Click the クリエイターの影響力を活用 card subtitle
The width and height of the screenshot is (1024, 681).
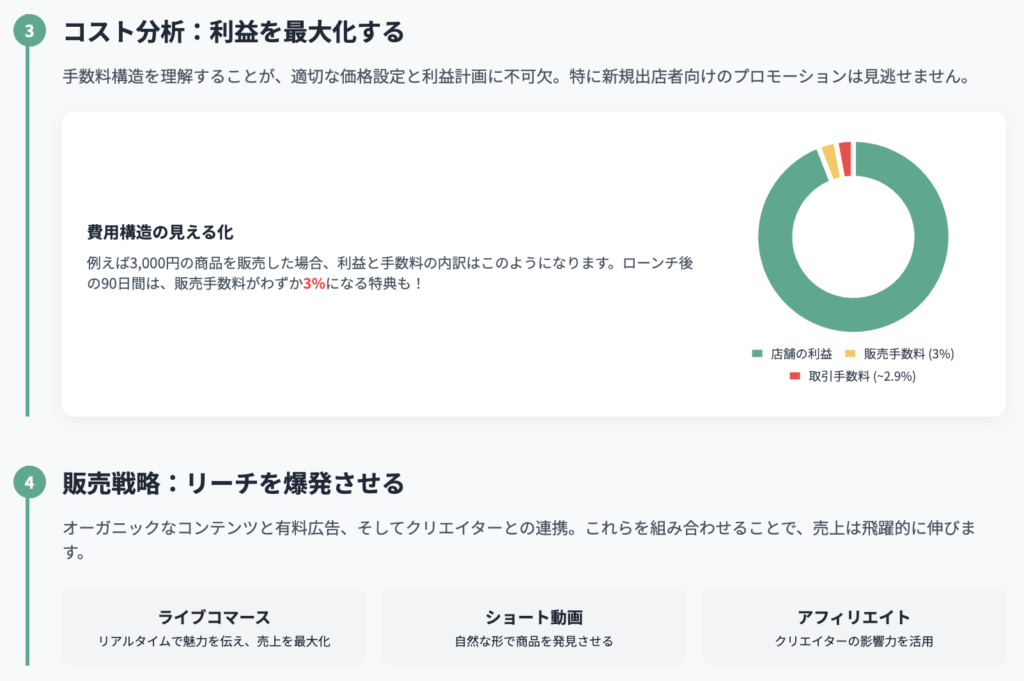tap(854, 641)
